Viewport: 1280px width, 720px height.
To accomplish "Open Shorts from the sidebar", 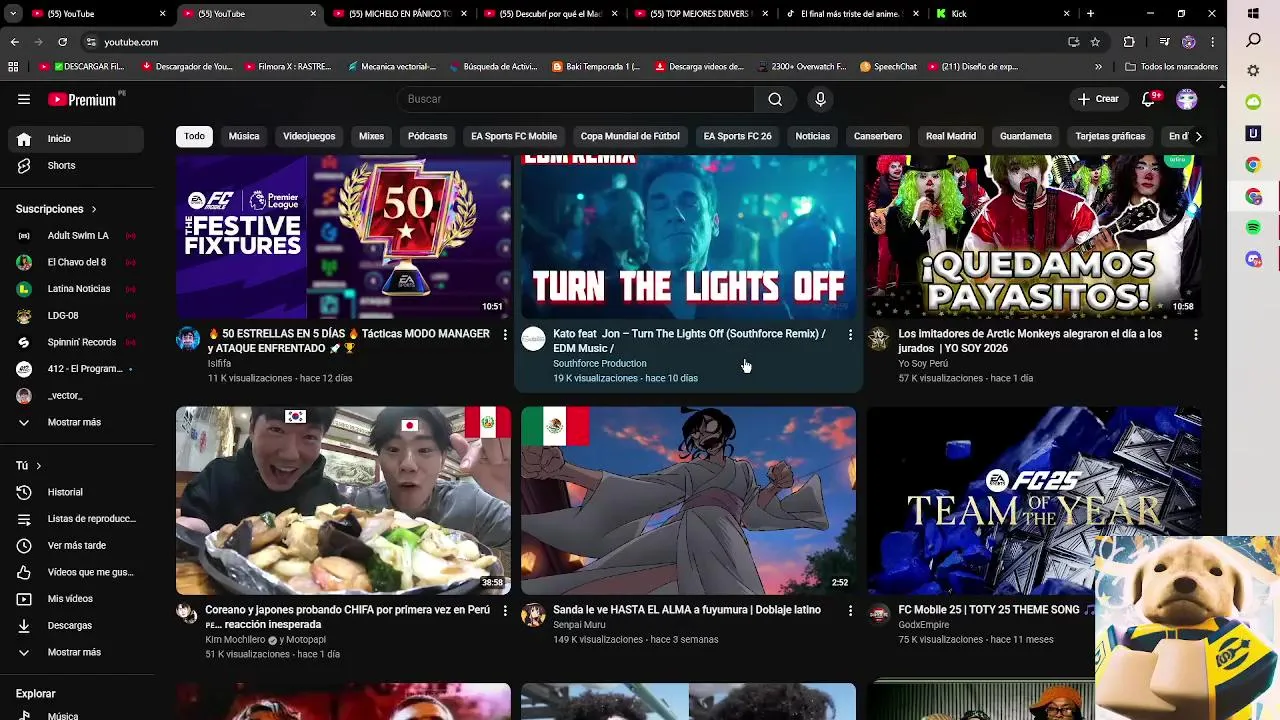I will click(x=76, y=165).
